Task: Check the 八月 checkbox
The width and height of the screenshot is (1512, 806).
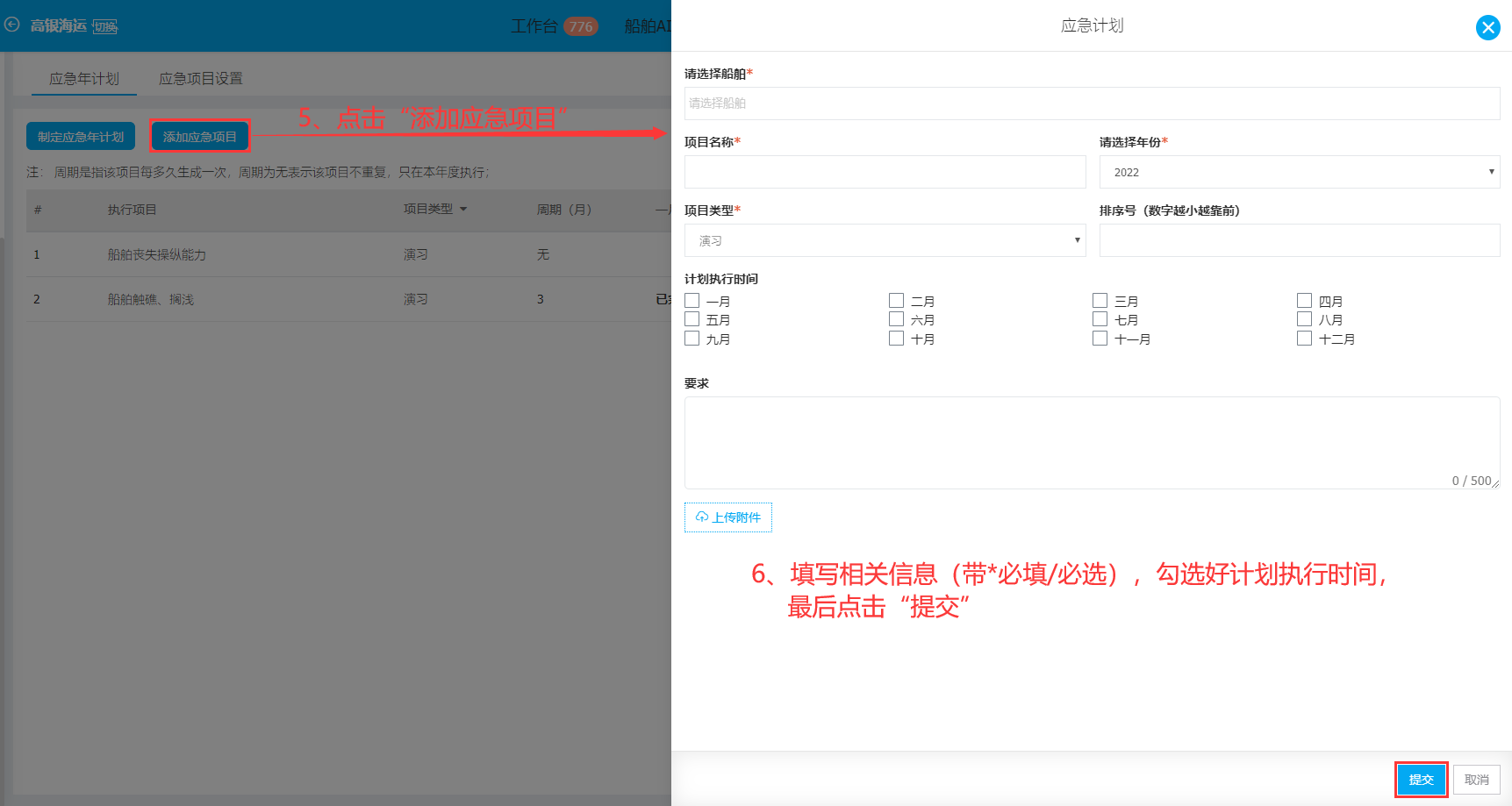Action: 1304,319
